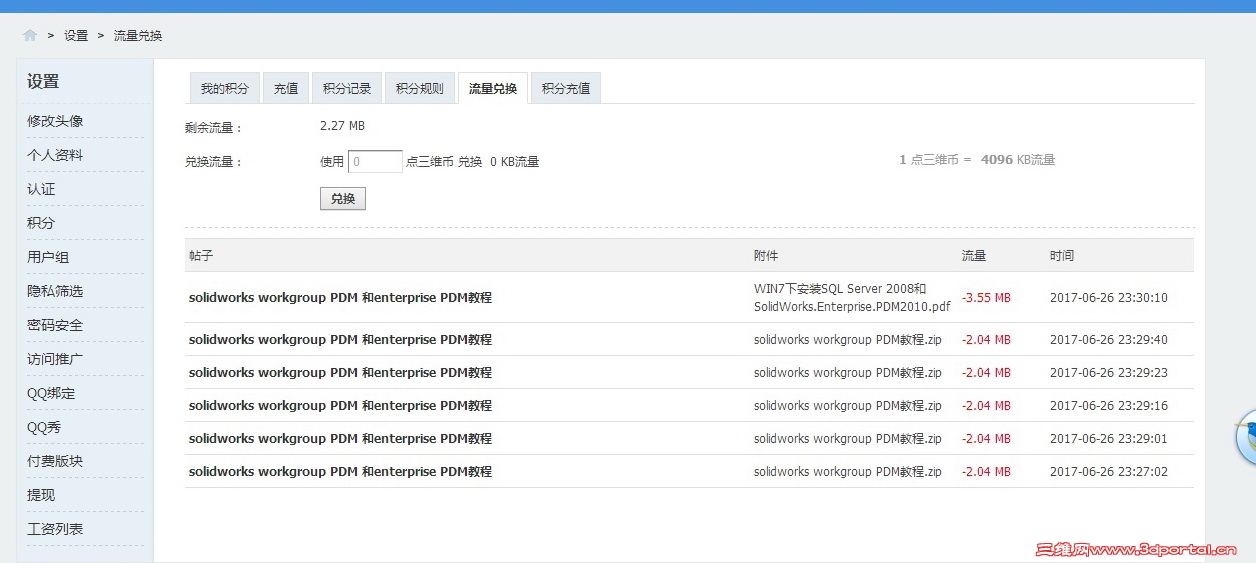The height and width of the screenshot is (563, 1256).
Task: Click the 2017-06-26 23:29:23 timestamp
Action: 1109,372
